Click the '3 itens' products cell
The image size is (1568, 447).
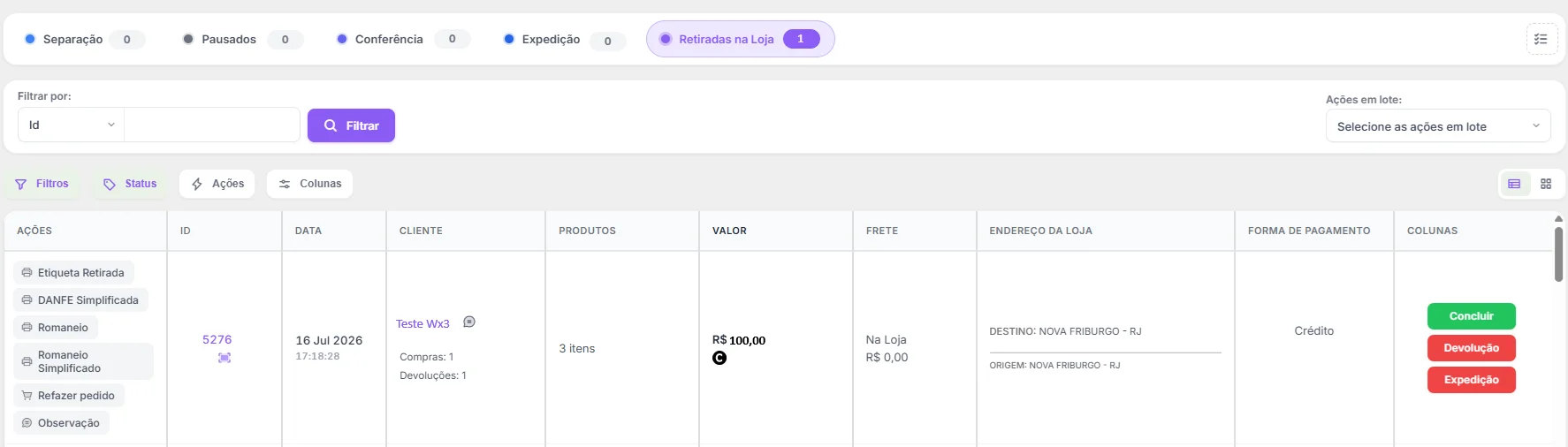(x=577, y=349)
